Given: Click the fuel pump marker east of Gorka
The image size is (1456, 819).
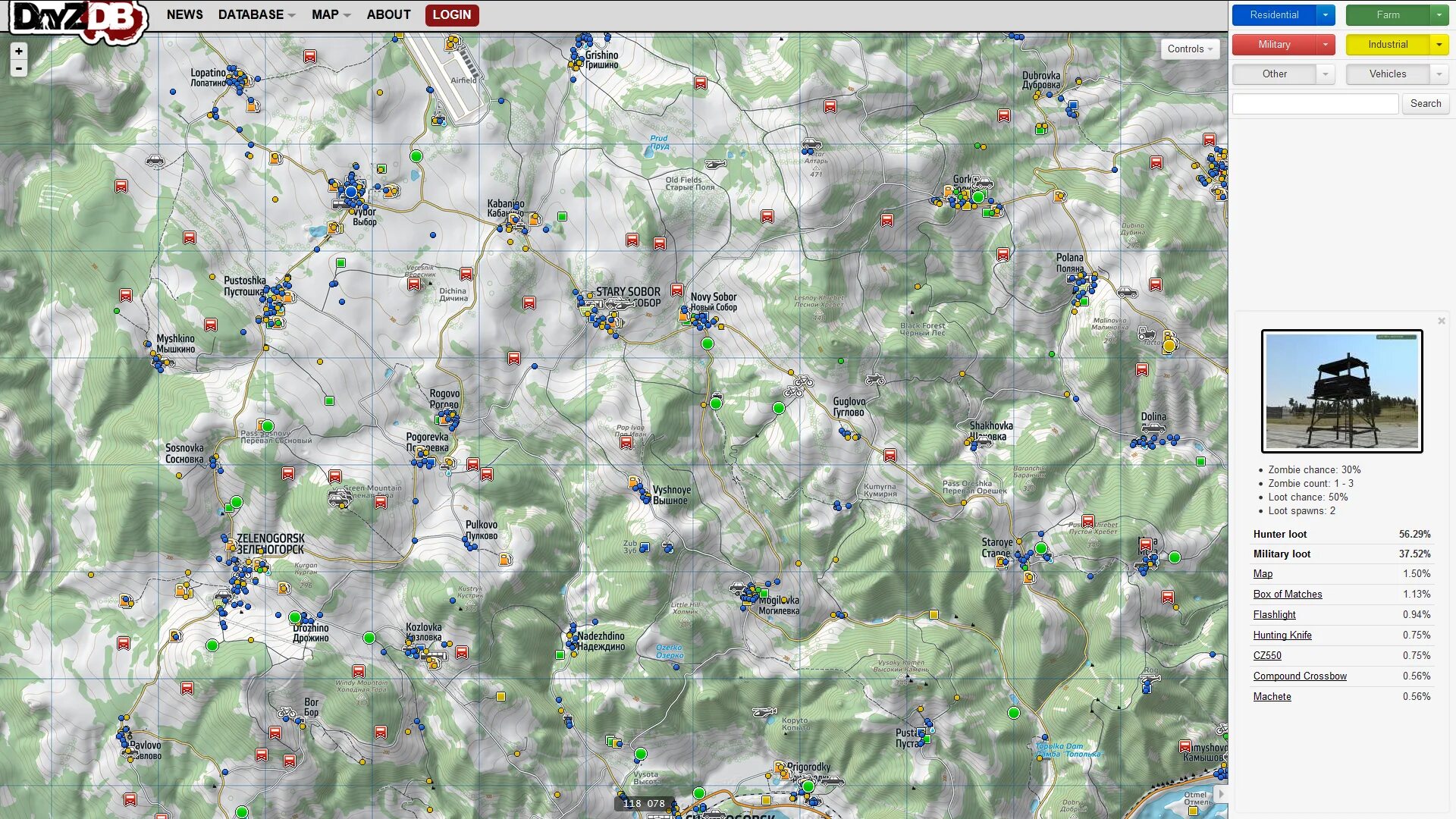Looking at the screenshot, I should (x=1059, y=196).
